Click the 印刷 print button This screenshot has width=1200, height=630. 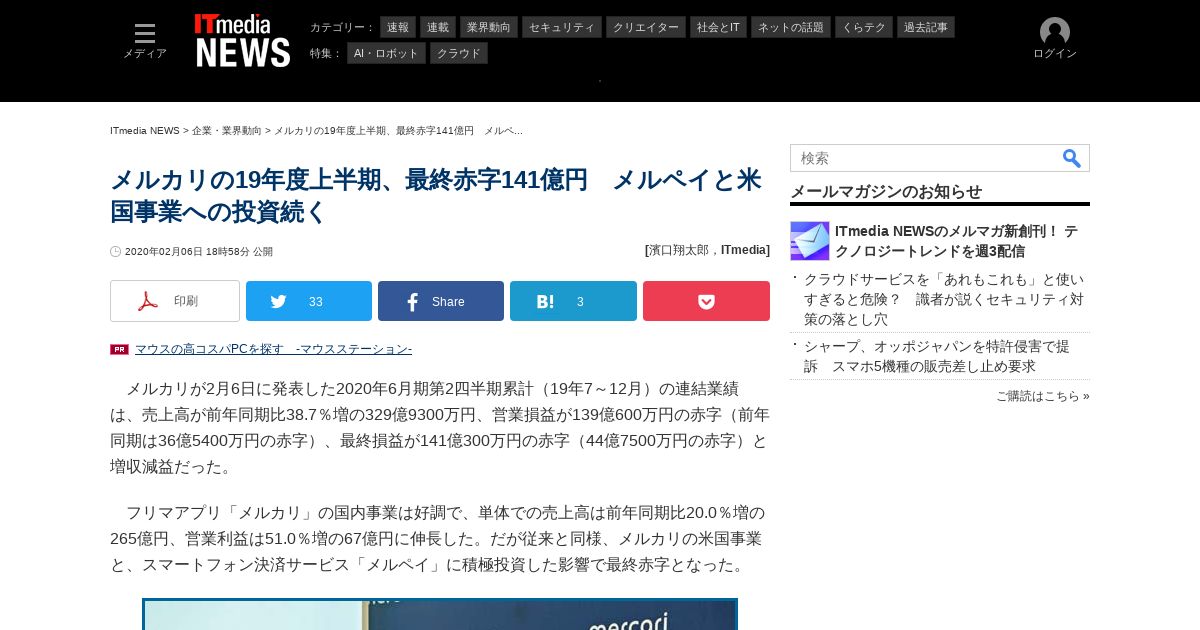click(x=175, y=301)
